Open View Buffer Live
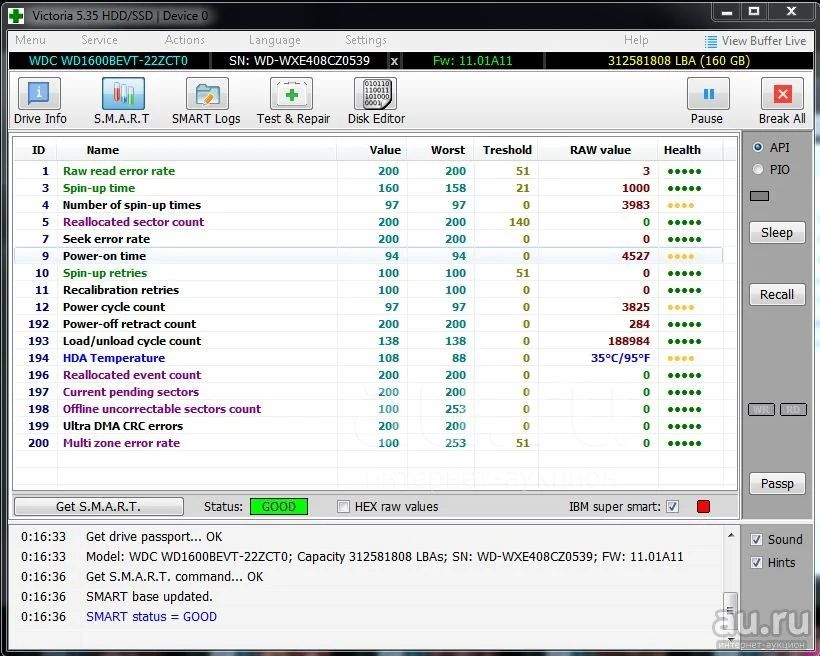820x656 pixels. (755, 41)
